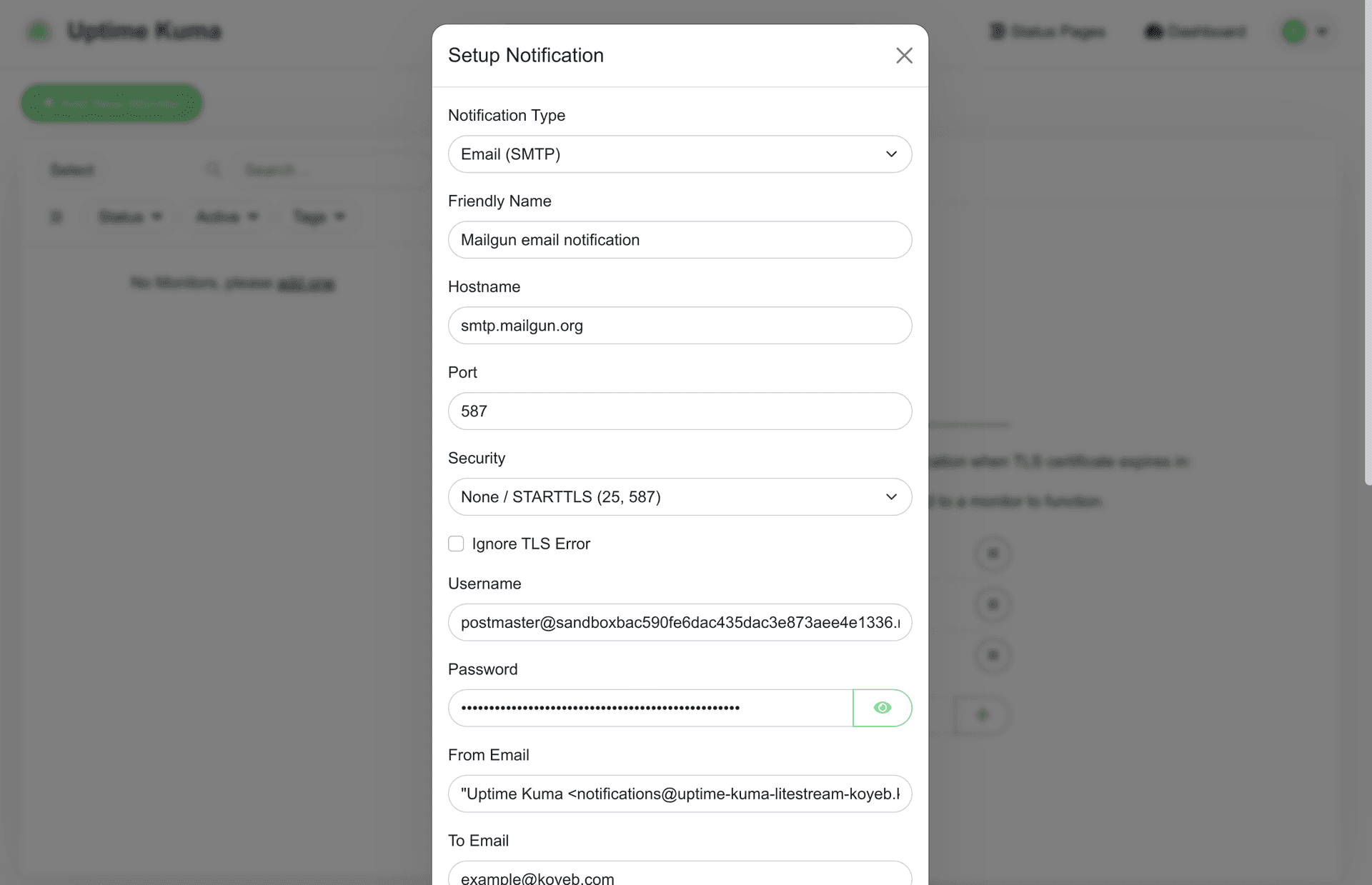Open the Notification Type dropdown
The height and width of the screenshot is (885, 1372).
(x=680, y=154)
